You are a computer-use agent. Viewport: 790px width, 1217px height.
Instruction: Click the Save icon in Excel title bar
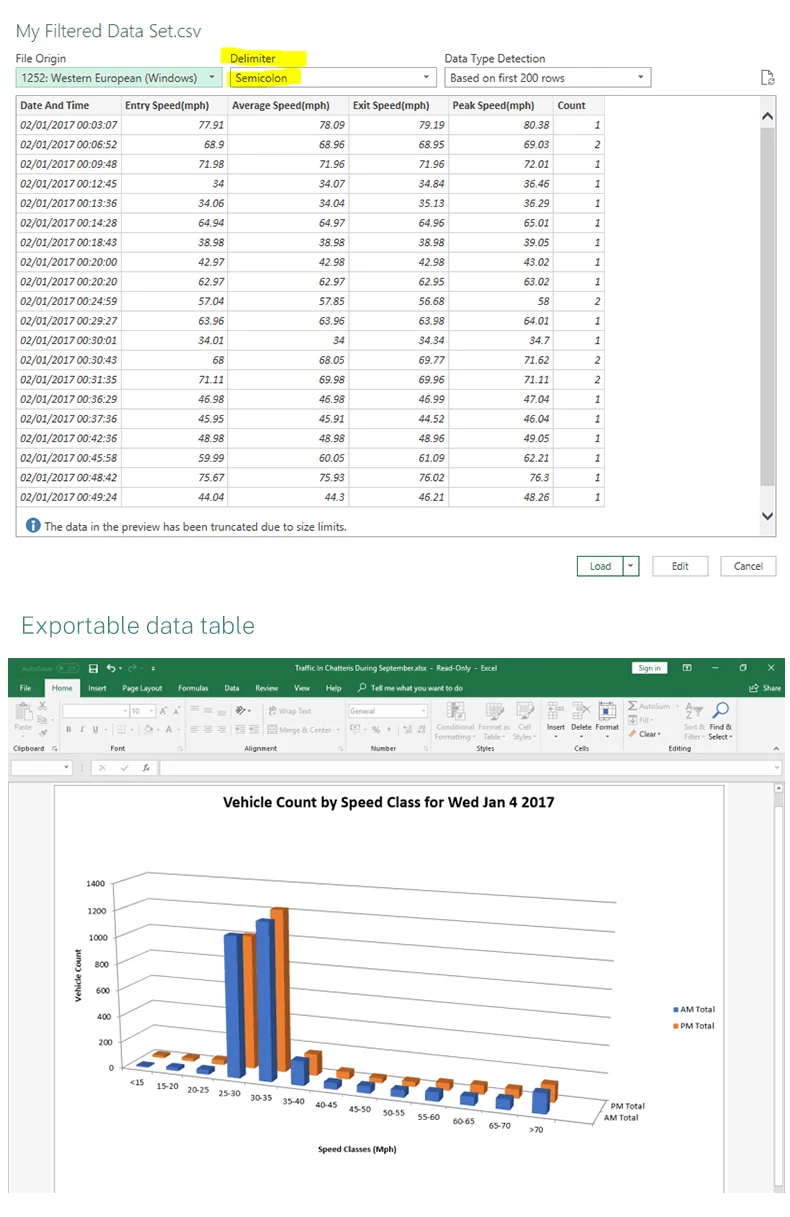click(93, 668)
